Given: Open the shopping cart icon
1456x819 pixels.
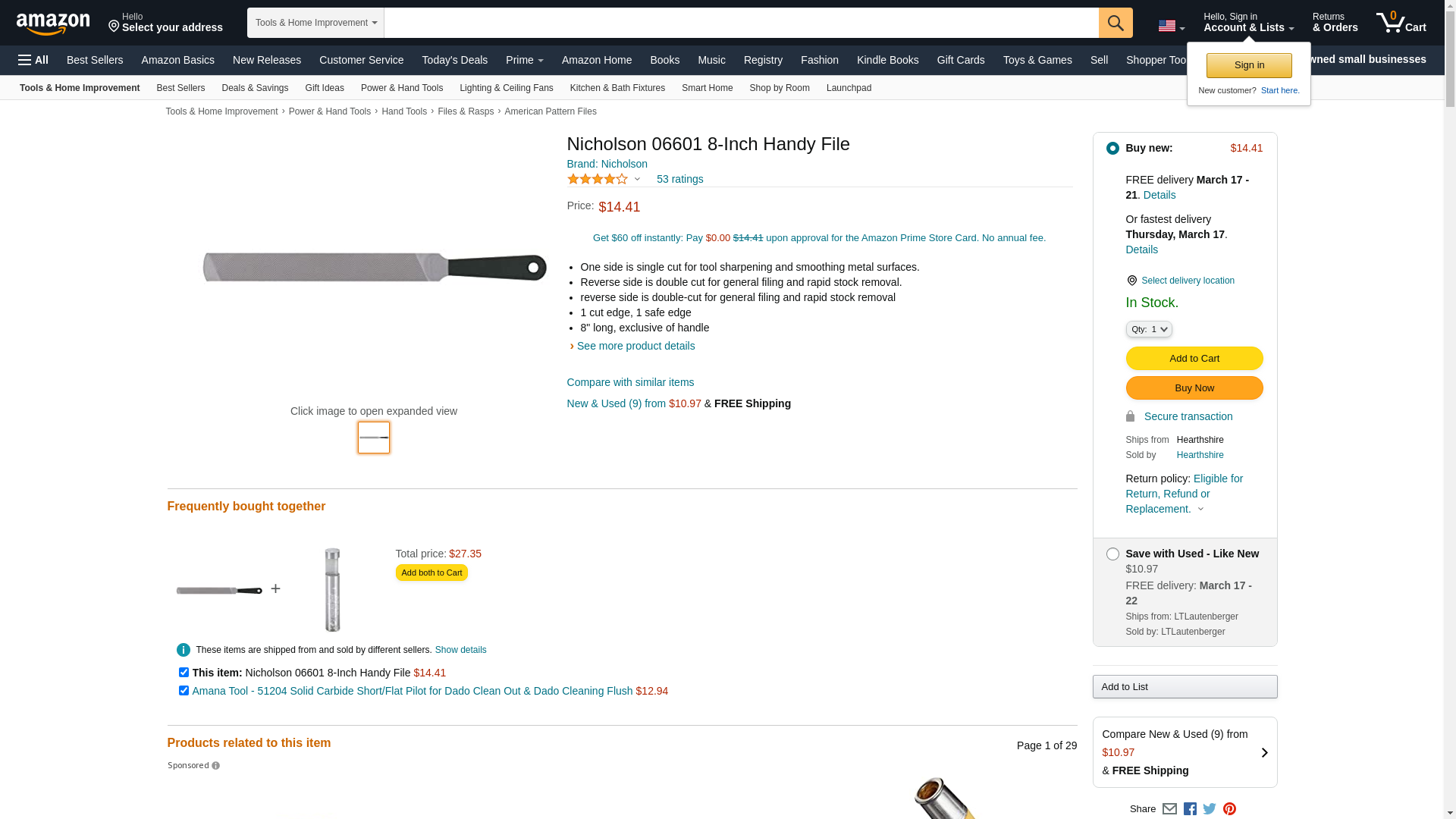Looking at the screenshot, I should [1401, 22].
